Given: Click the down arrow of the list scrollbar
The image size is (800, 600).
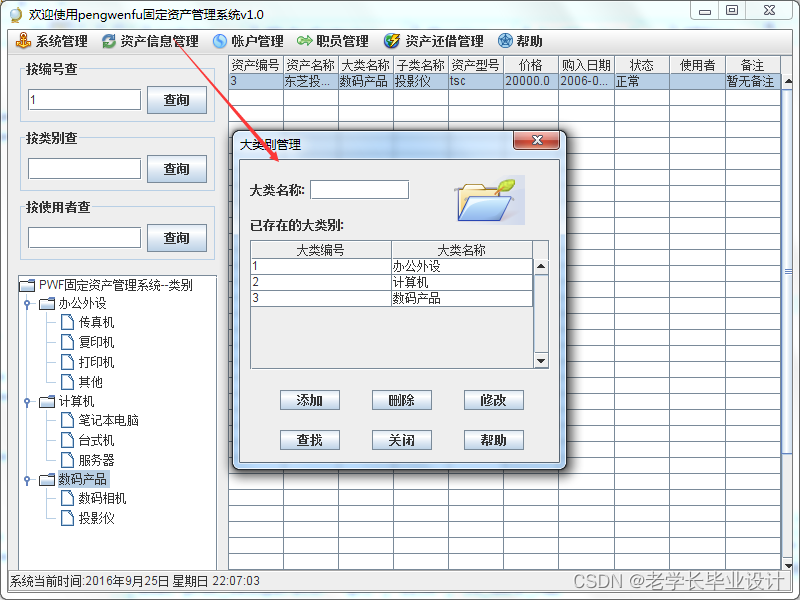Looking at the screenshot, I should click(x=541, y=361).
